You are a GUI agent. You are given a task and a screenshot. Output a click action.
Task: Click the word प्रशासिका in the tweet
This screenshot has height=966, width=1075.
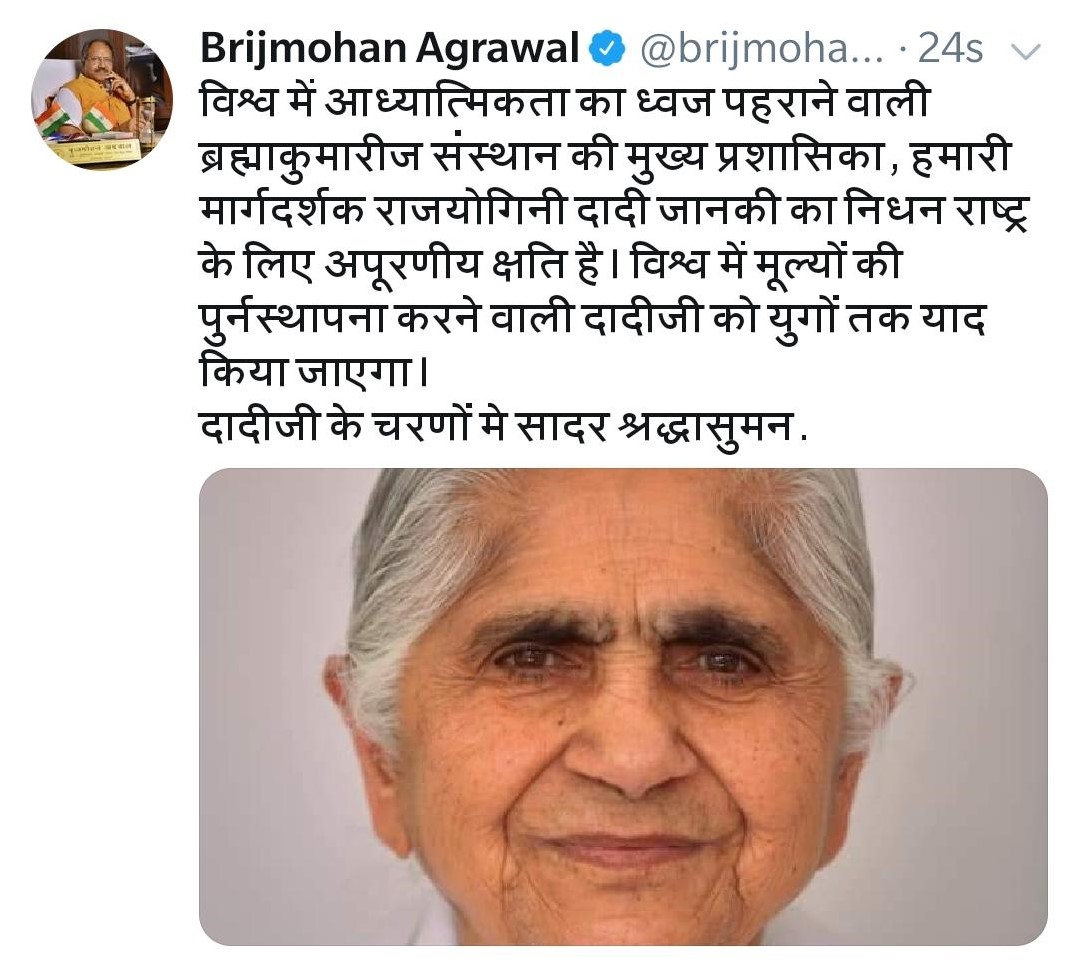point(797,158)
